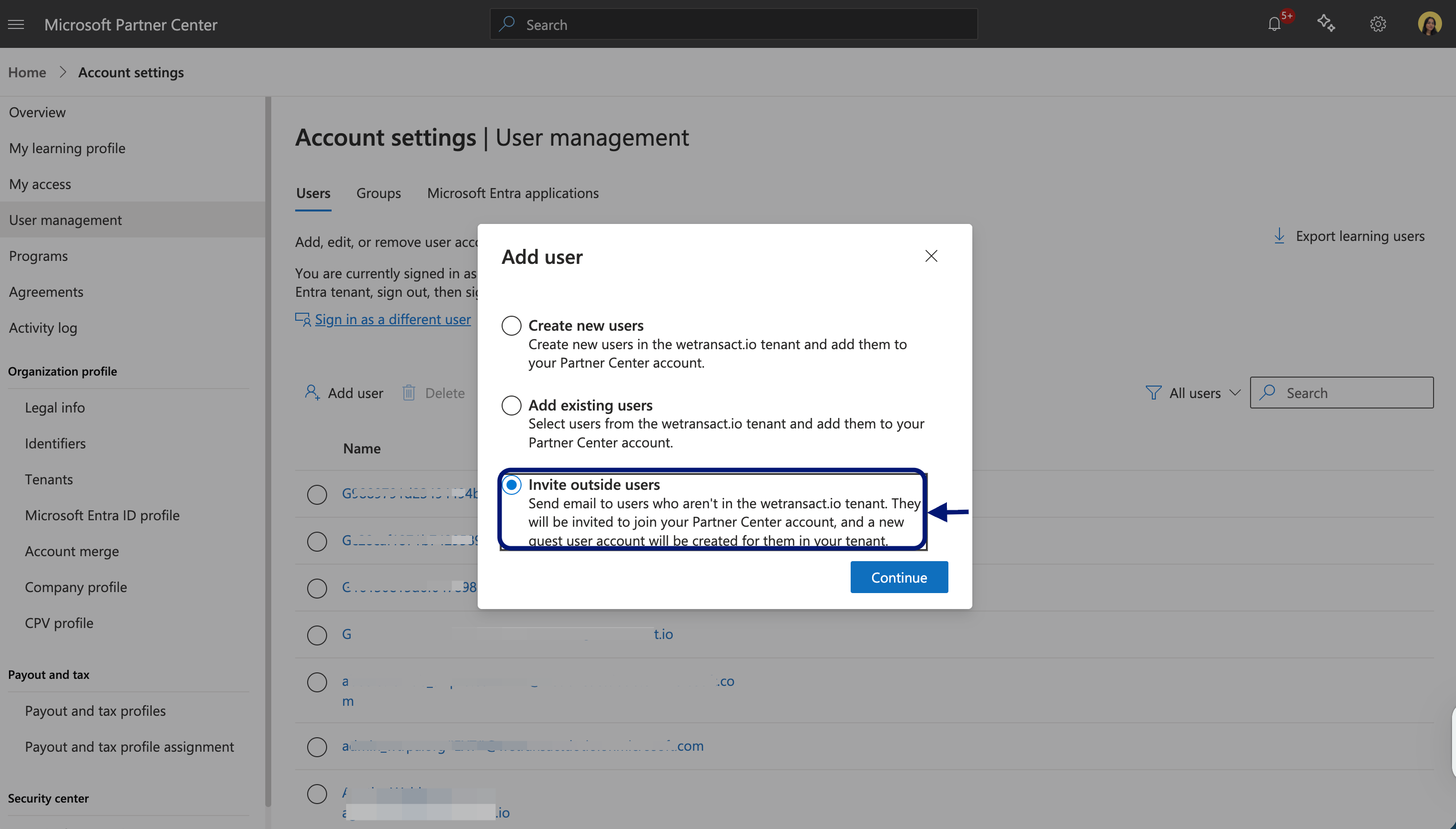This screenshot has width=1456, height=829.
Task: Click Sign in as a different user link
Action: (x=393, y=319)
